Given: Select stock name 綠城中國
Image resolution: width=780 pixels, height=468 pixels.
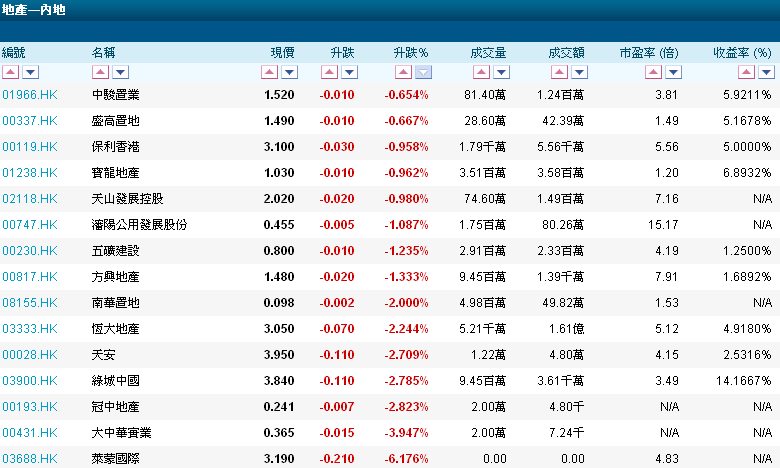Looking at the screenshot, I should [115, 380].
